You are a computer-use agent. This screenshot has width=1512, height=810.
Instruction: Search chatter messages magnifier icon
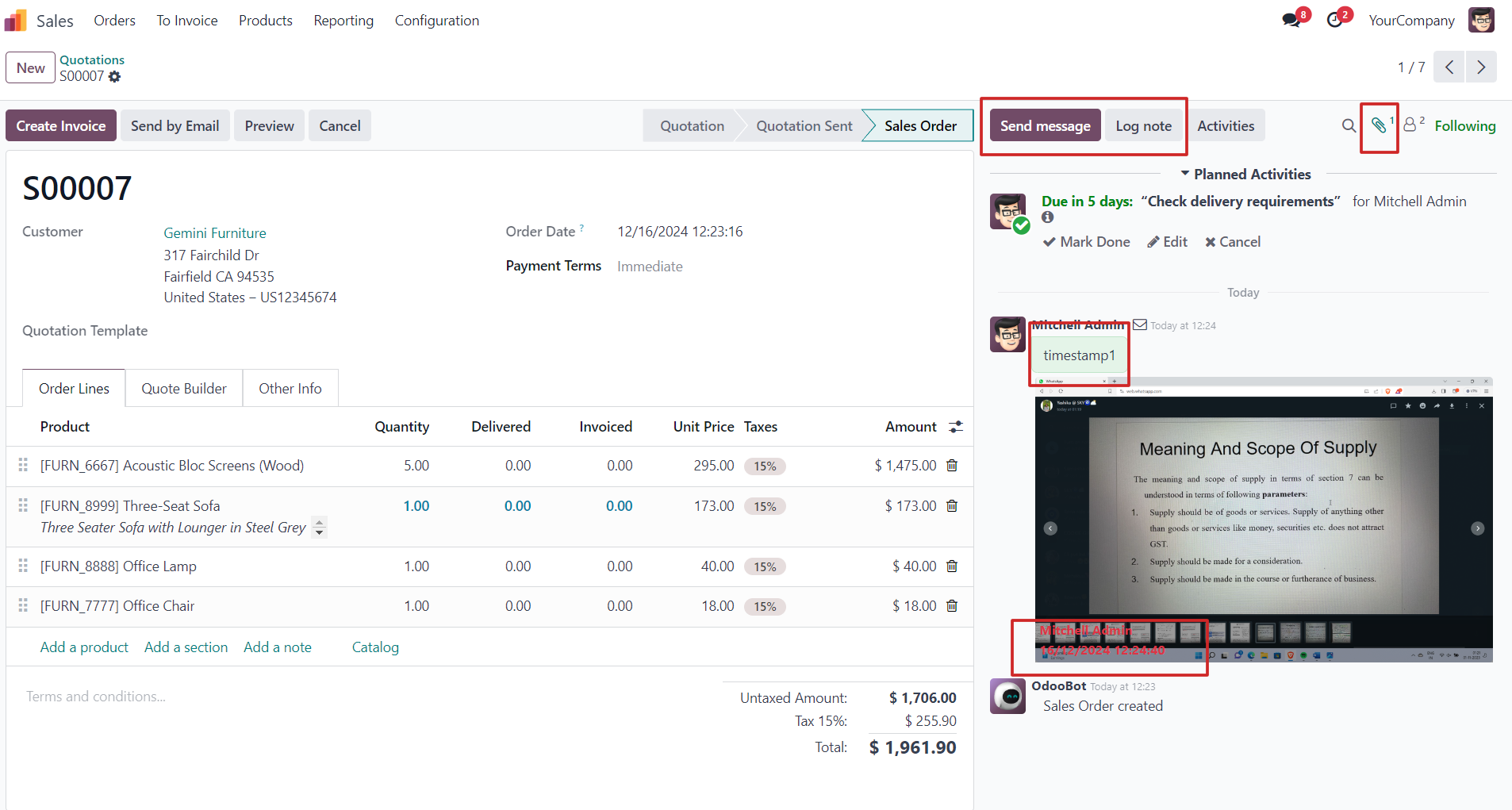1349,125
